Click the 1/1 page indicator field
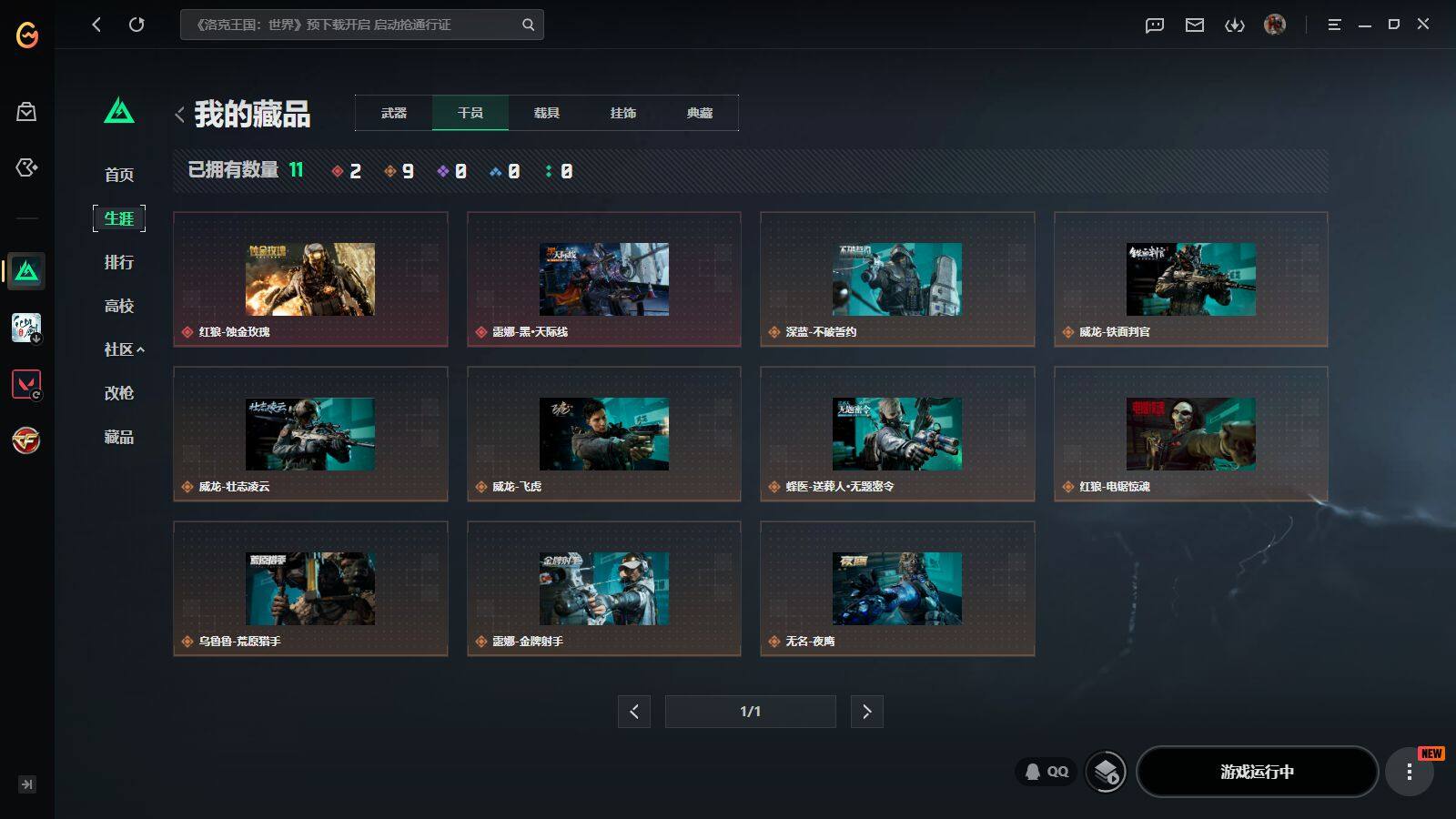 click(x=751, y=712)
